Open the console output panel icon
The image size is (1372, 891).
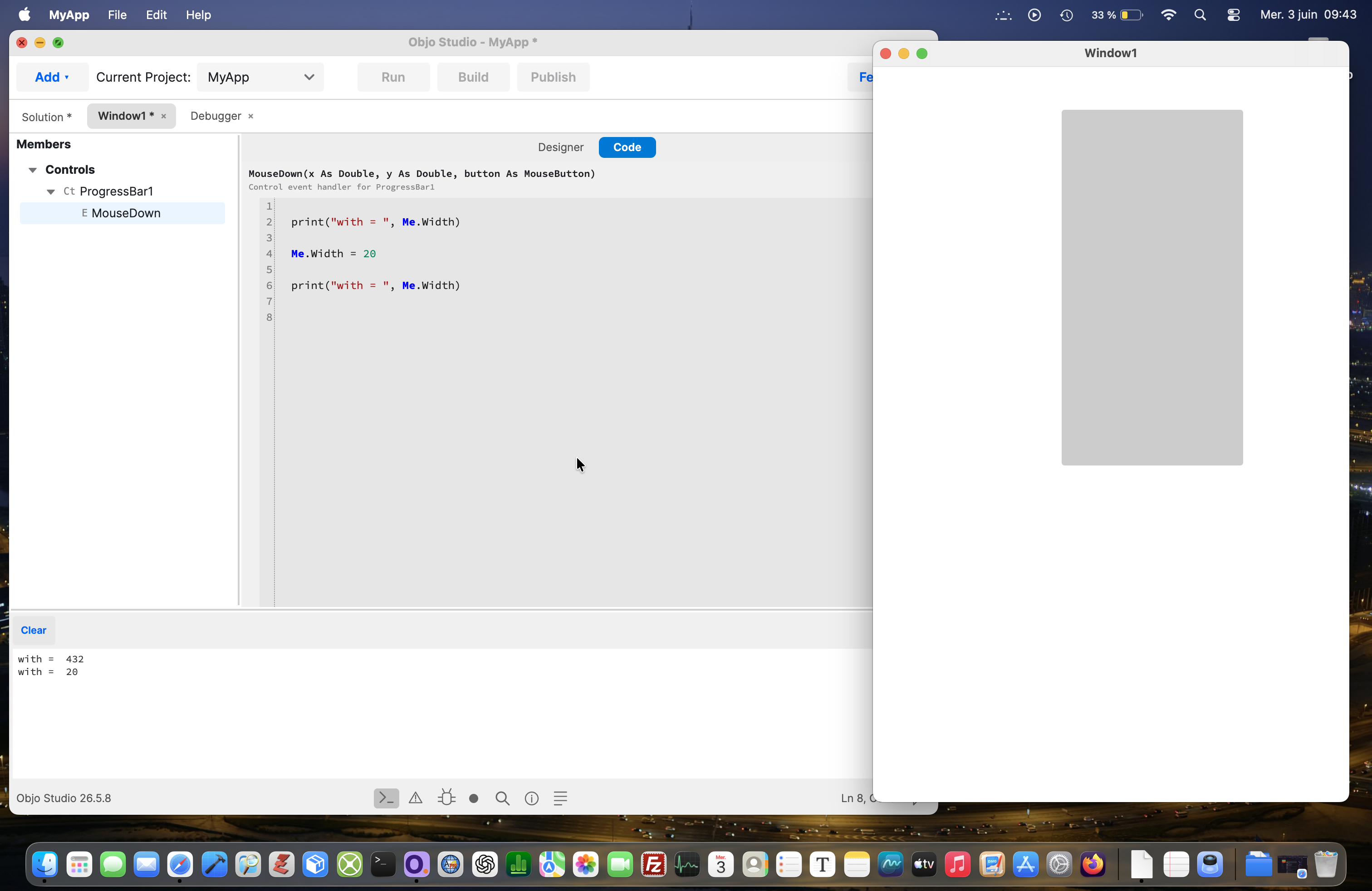(x=386, y=798)
